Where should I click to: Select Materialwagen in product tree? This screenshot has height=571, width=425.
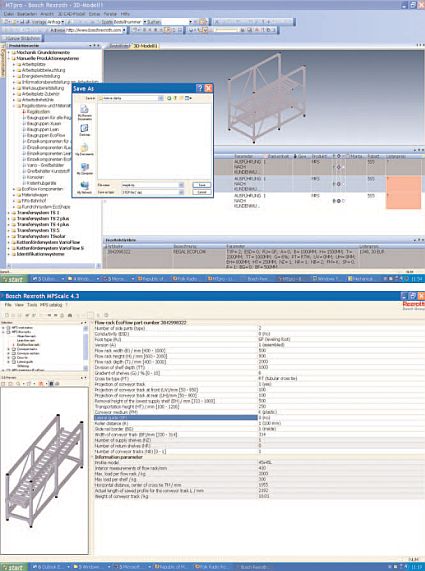point(35,195)
